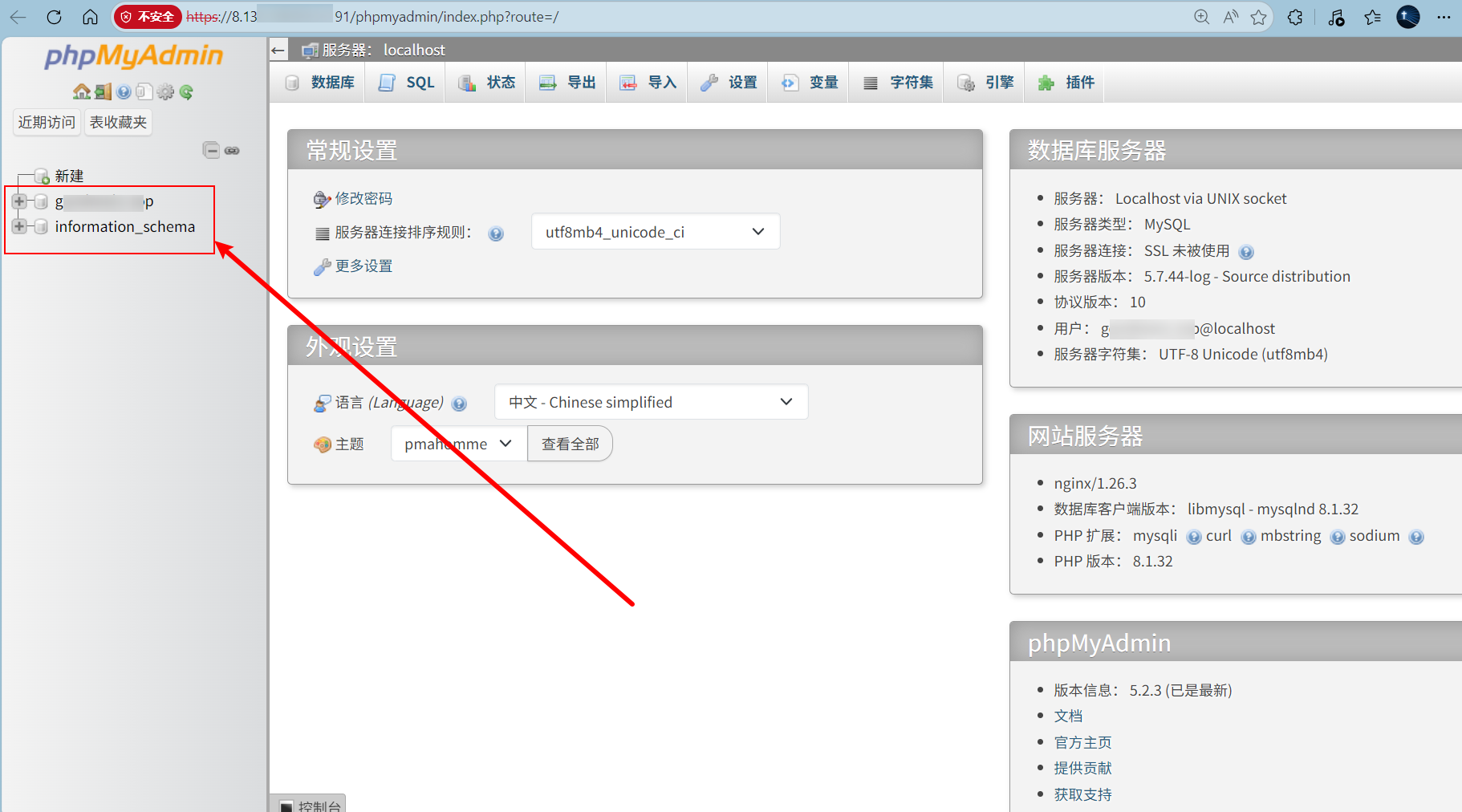
Task: Open the 数据库 tab
Action: click(x=319, y=83)
